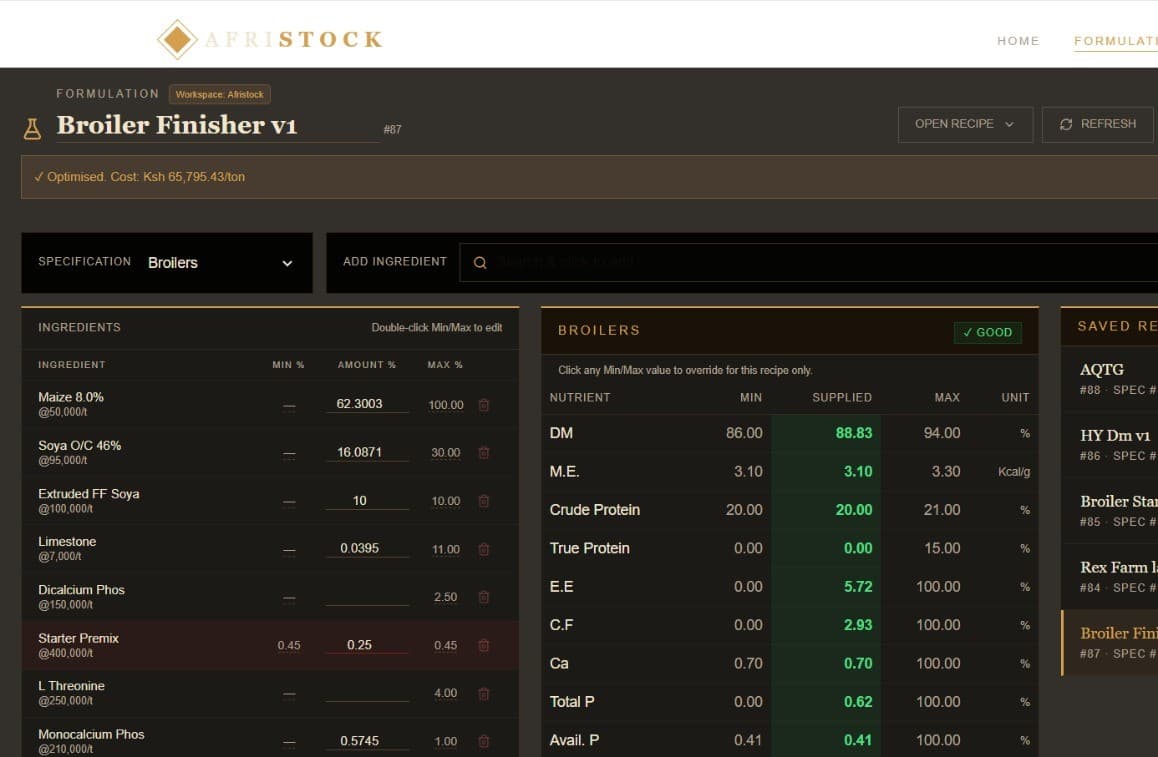Edit Starter Premix amount 0.25
The width and height of the screenshot is (1158, 757).
367,644
